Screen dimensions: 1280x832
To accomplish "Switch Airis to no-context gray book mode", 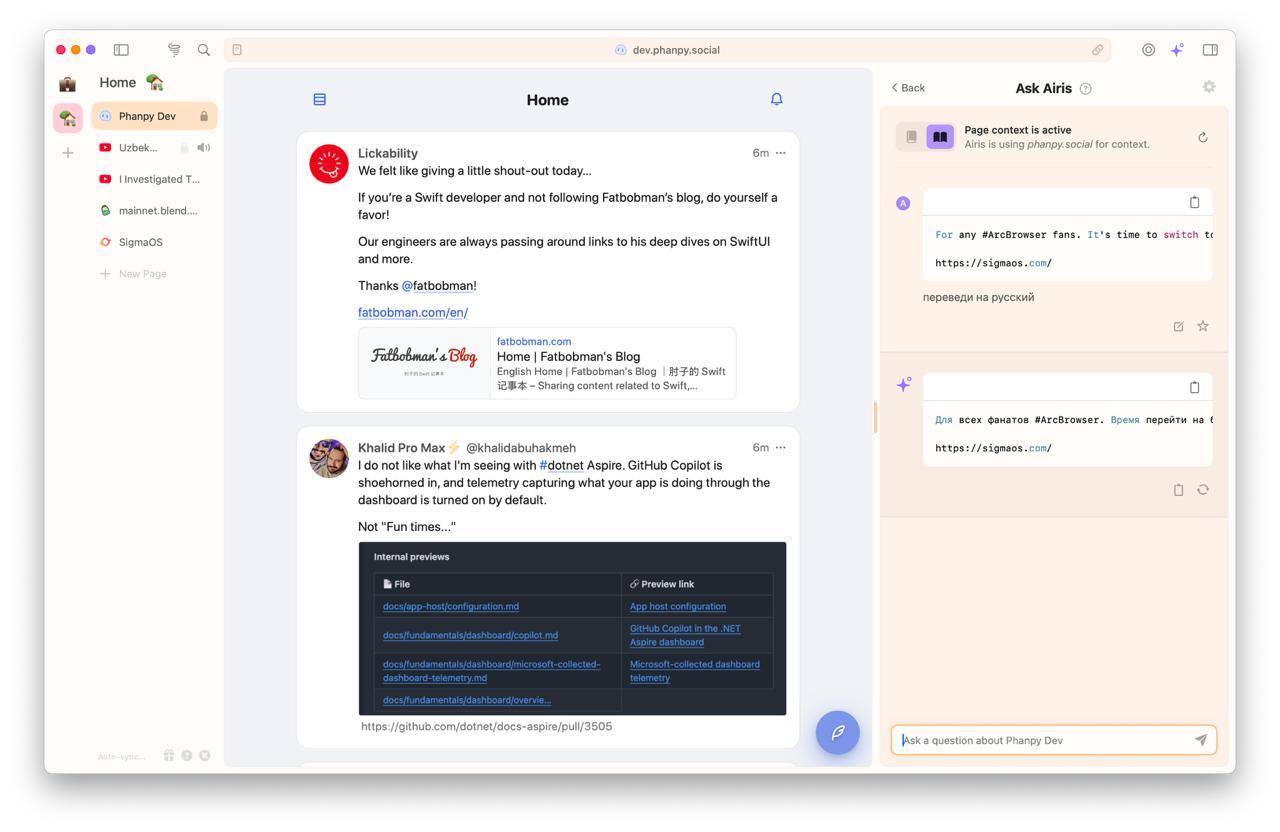I will click(911, 137).
